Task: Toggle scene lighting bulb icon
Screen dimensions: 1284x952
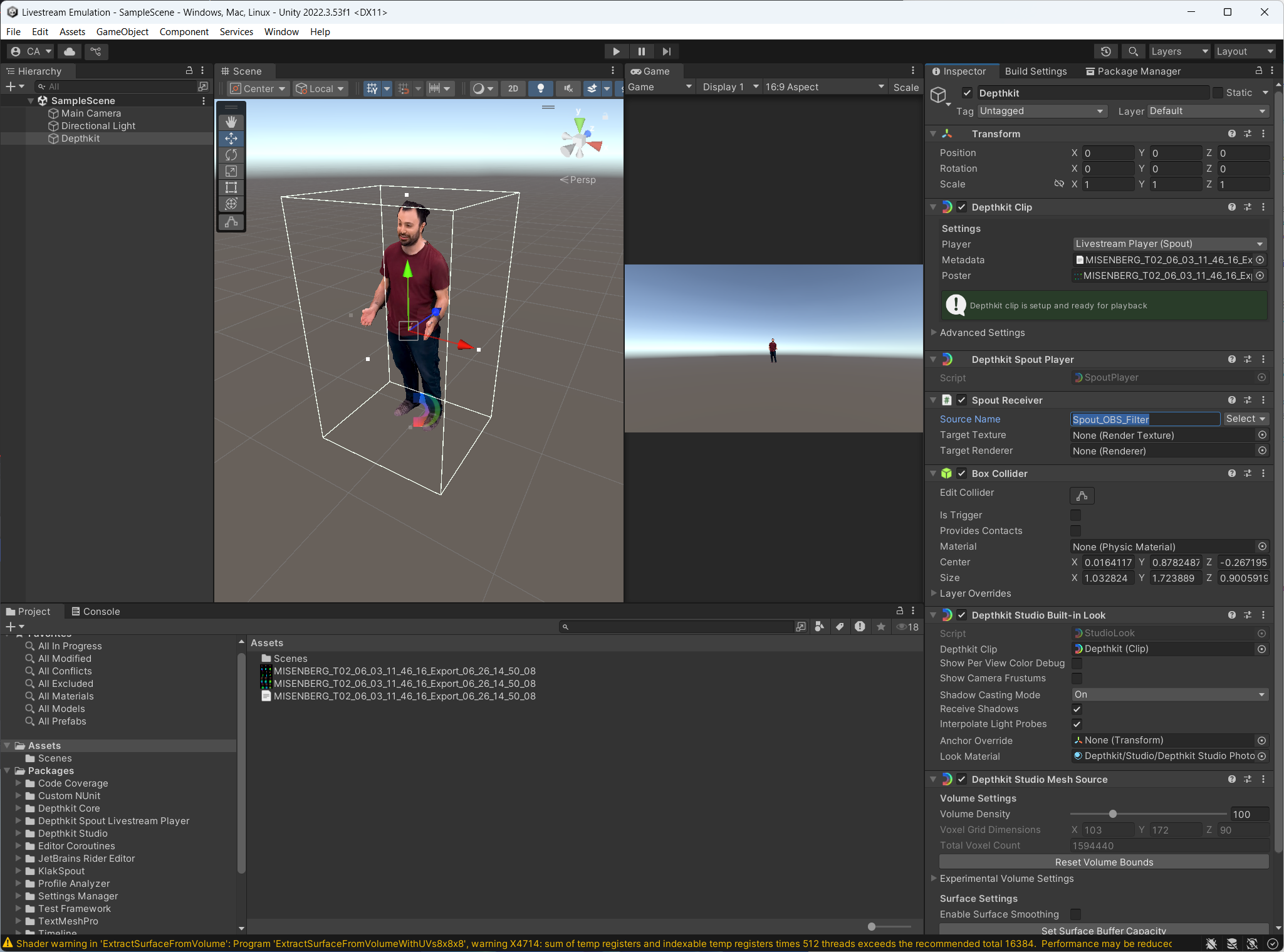Action: point(540,88)
